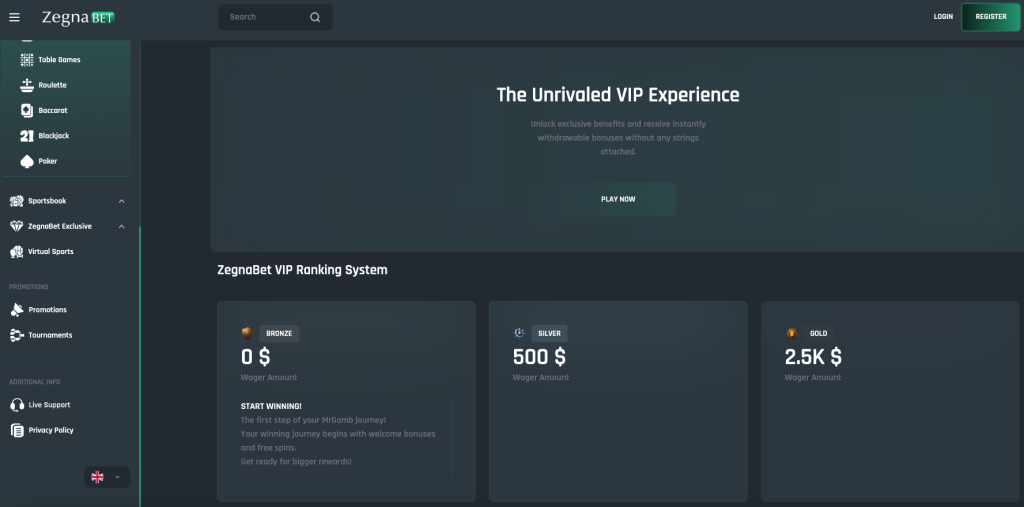Click the BRONZE tier label

[x=279, y=333]
